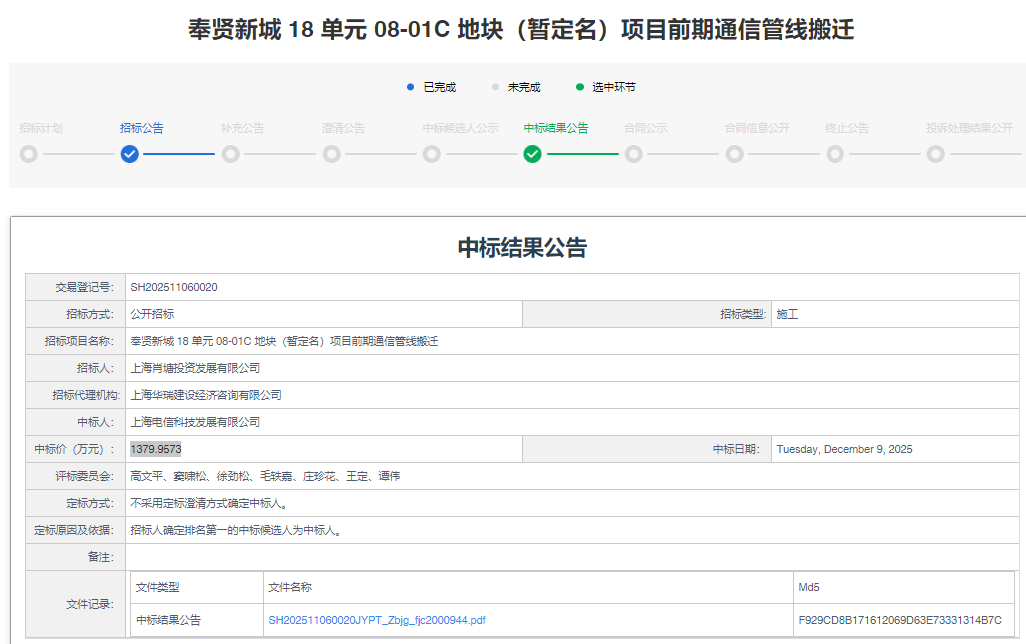Click the blue checkmark under 招标公告
Viewport: 1026px width, 644px height.
129,154
